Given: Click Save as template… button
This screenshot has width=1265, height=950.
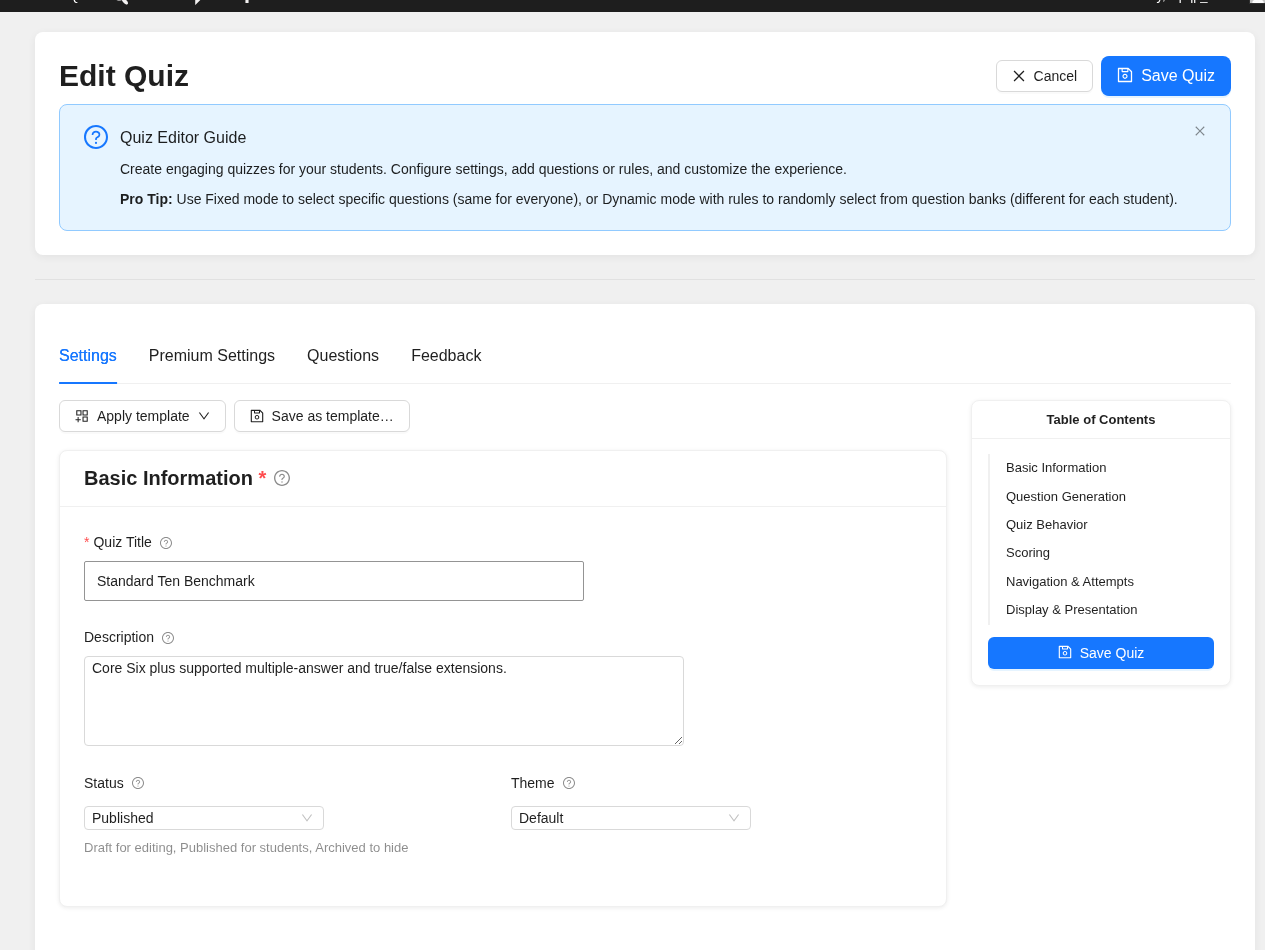Looking at the screenshot, I should [322, 416].
